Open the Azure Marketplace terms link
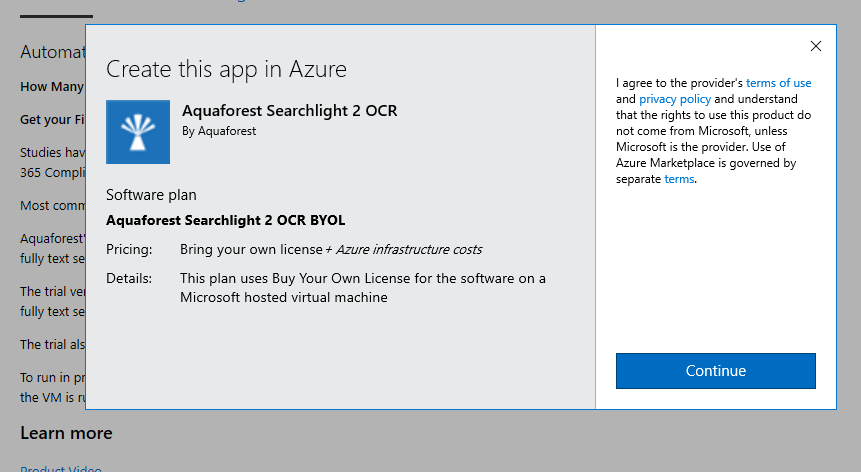The width and height of the screenshot is (861, 472). 679,179
